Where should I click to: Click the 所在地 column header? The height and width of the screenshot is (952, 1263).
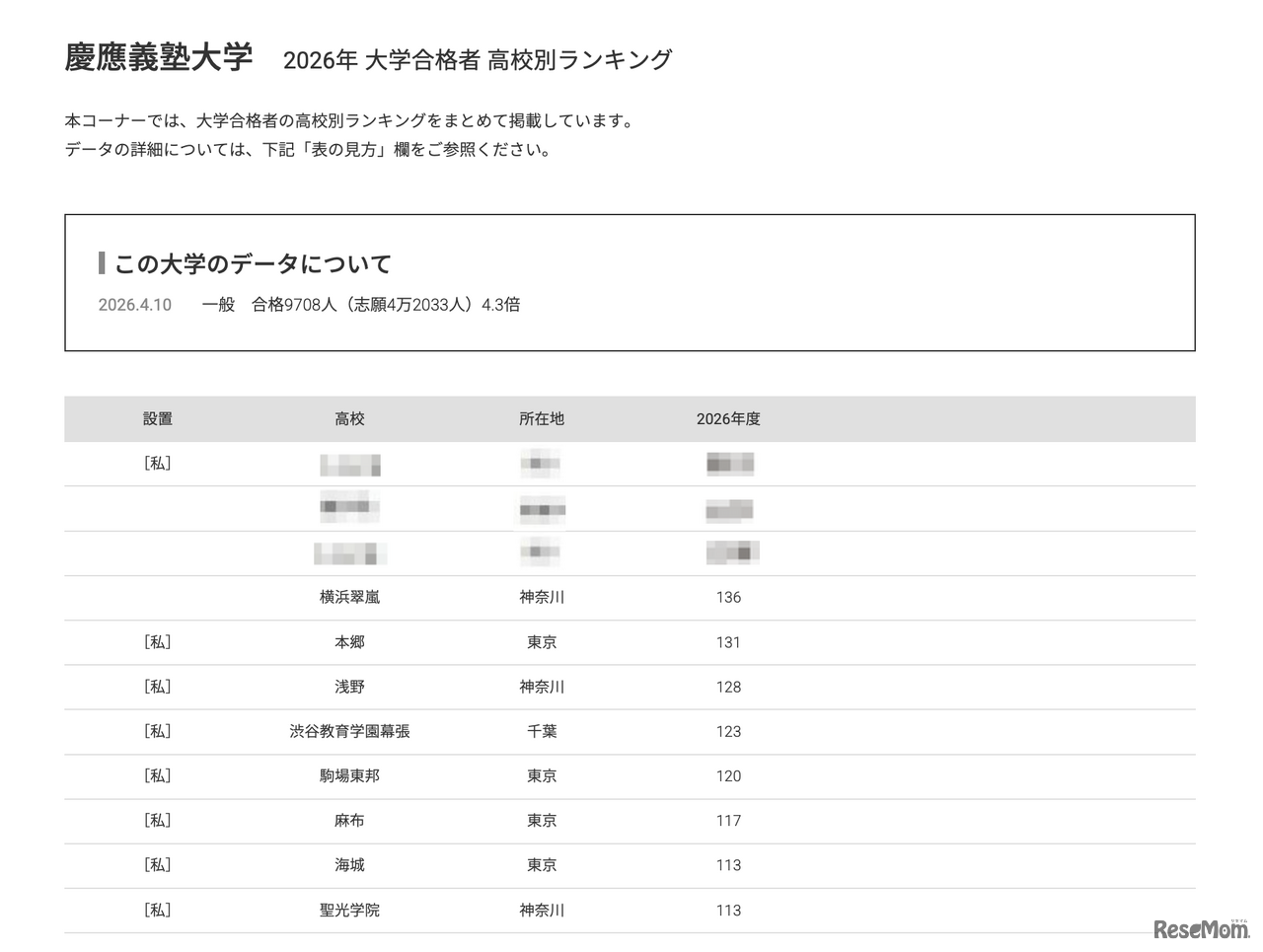[x=541, y=418]
